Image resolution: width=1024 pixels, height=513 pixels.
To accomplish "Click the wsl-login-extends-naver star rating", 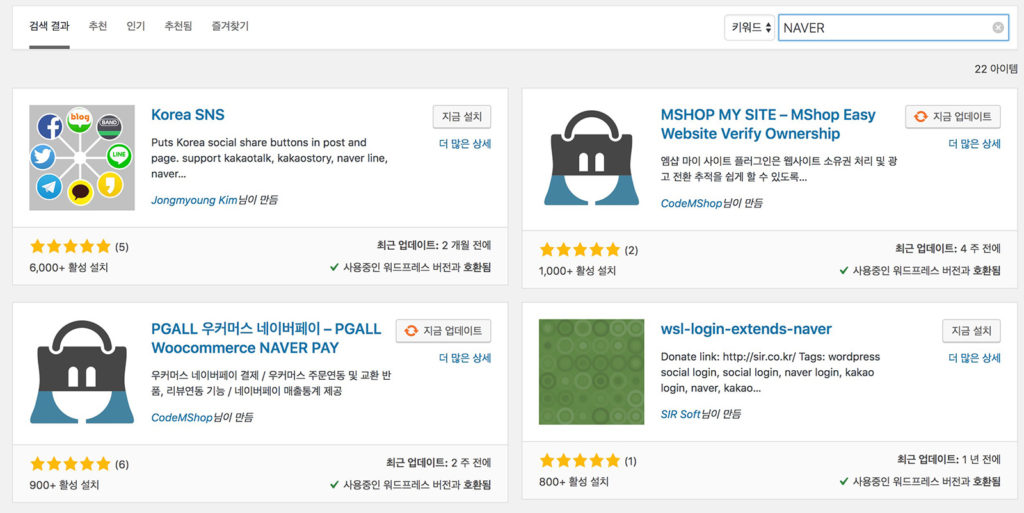I will click(x=579, y=461).
